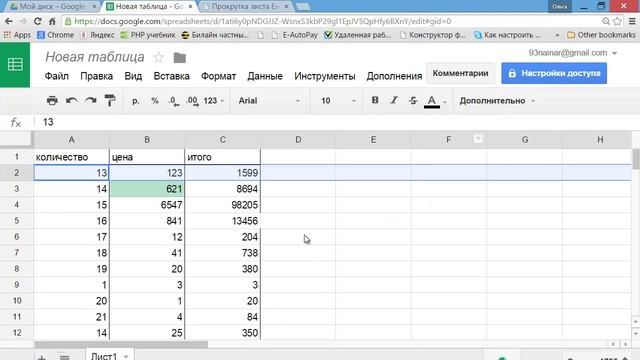Open the Chrome menu icon

point(632,21)
